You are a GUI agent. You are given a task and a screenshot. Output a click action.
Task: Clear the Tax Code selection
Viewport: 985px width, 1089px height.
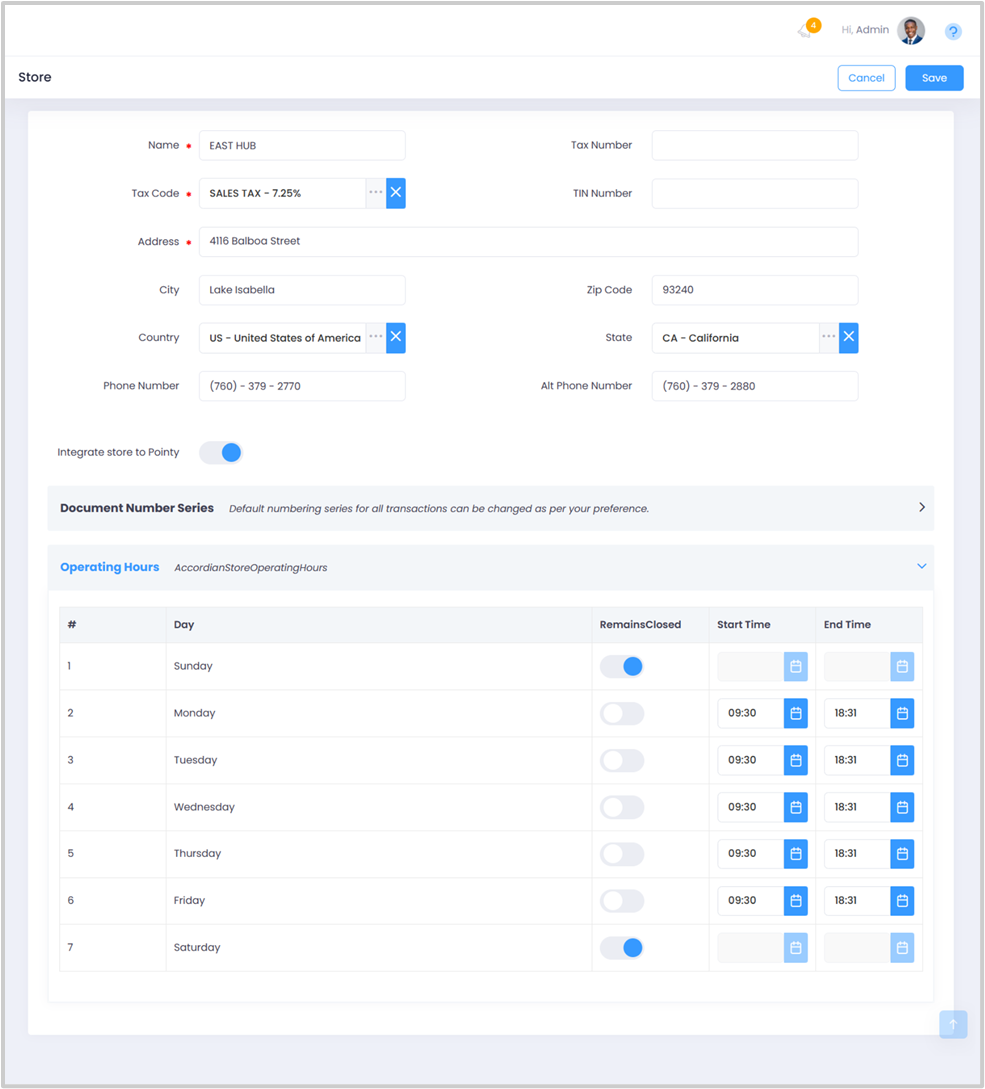tap(396, 193)
